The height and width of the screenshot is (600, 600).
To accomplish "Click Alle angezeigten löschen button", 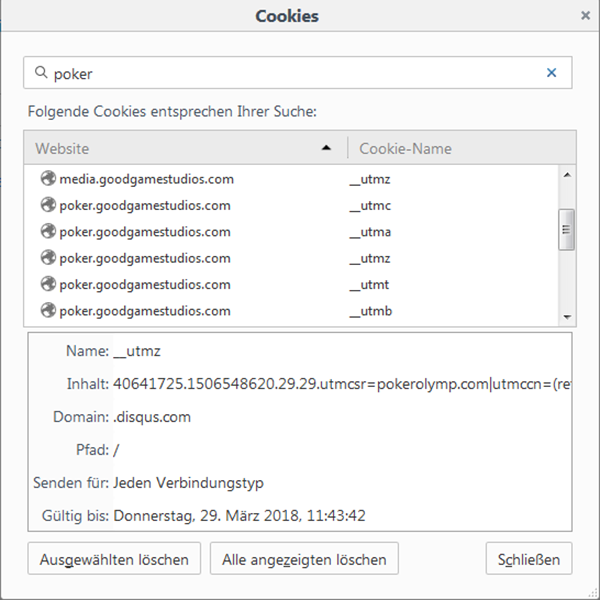I will (x=304, y=558).
